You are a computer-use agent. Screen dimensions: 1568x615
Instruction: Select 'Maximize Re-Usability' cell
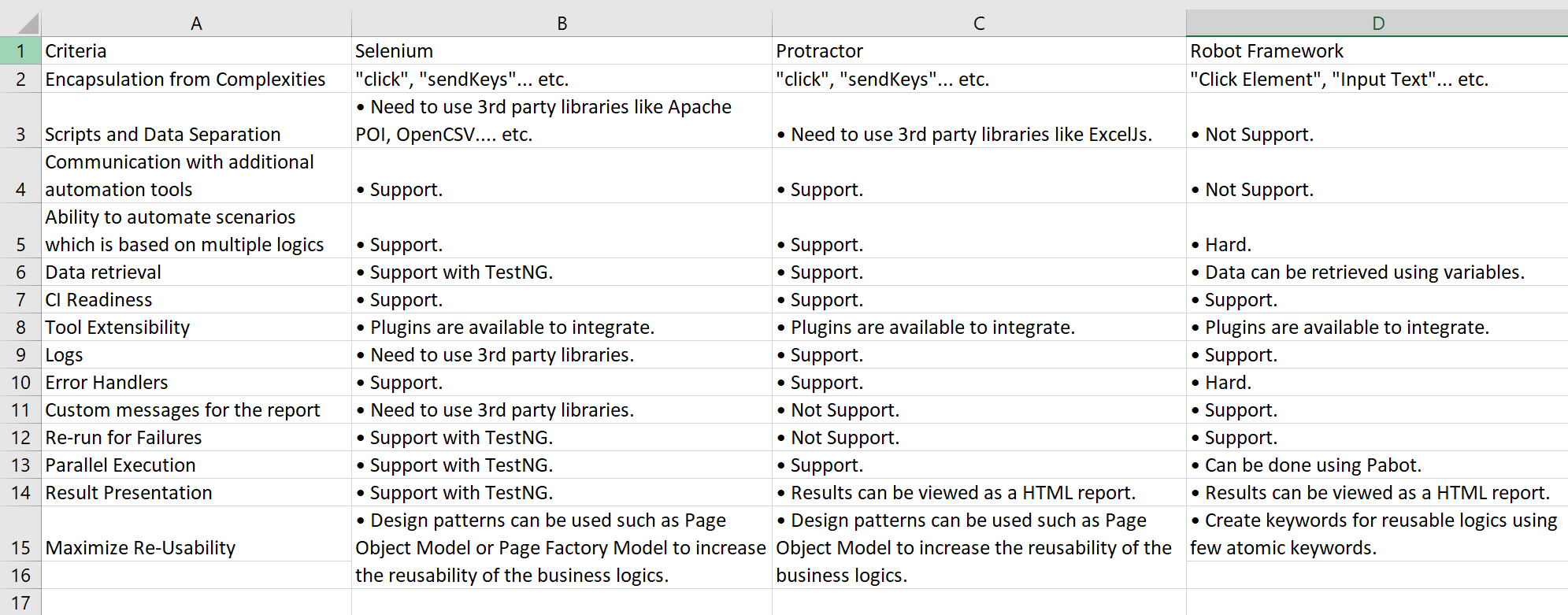pos(196,534)
